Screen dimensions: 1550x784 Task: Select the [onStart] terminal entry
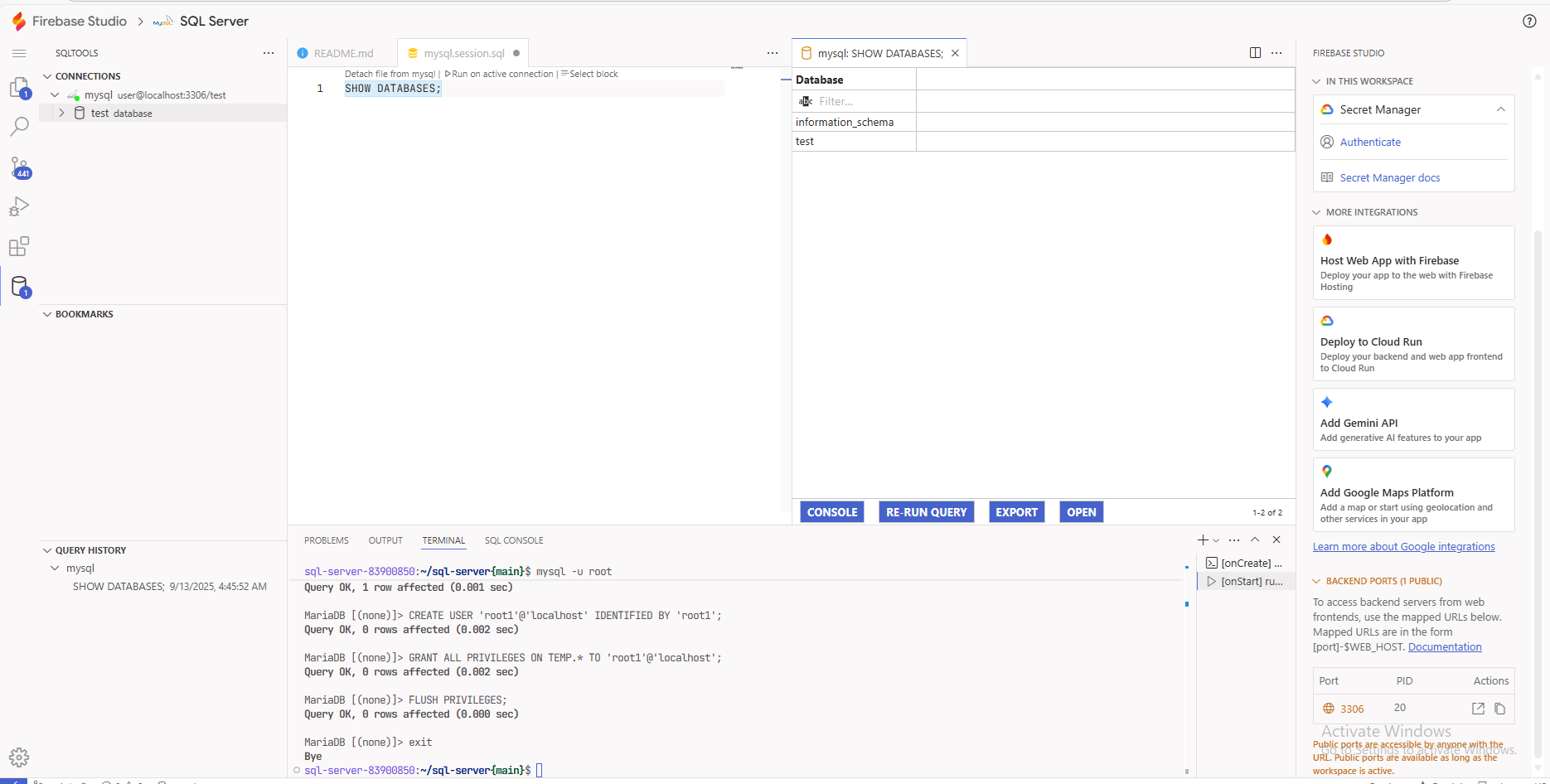1246,582
